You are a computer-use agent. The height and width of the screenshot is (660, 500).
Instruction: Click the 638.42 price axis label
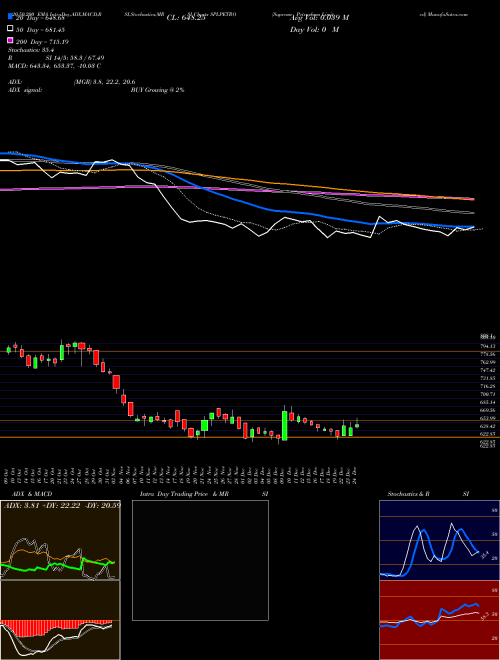[488, 426]
